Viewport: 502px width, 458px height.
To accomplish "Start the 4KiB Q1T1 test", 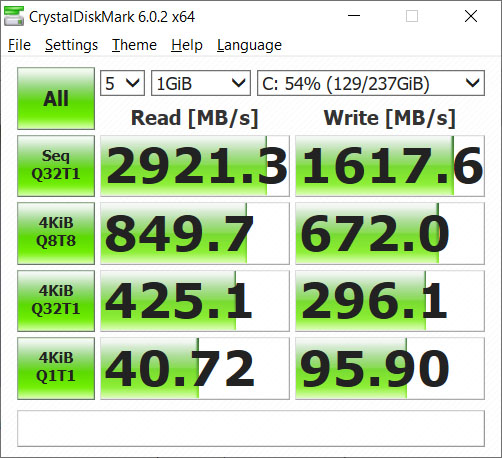I will pyautogui.click(x=56, y=368).
